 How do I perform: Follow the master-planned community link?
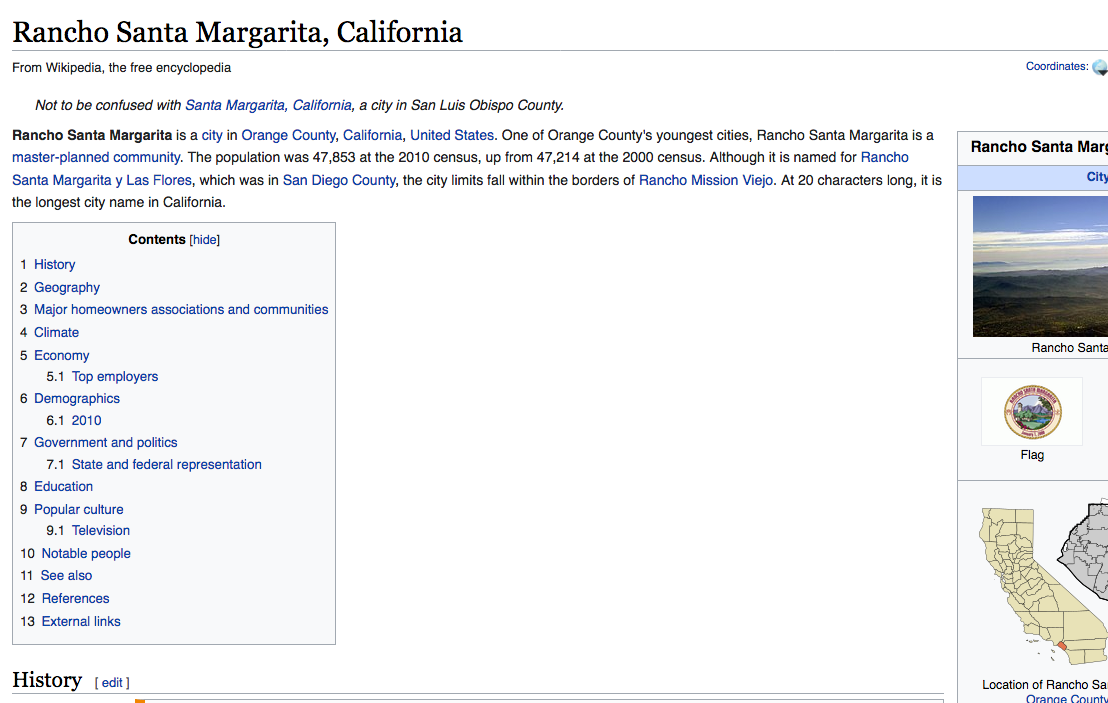96,157
